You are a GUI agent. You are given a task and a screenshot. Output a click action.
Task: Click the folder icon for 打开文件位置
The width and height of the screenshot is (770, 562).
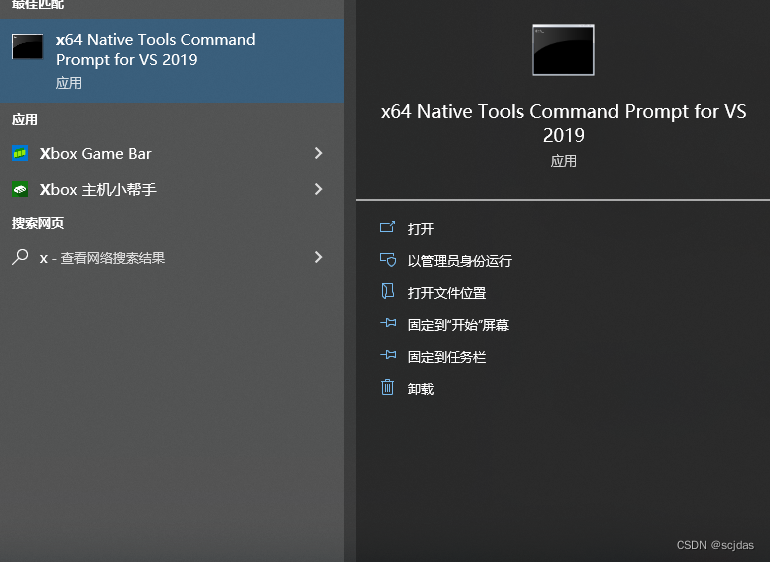387,291
